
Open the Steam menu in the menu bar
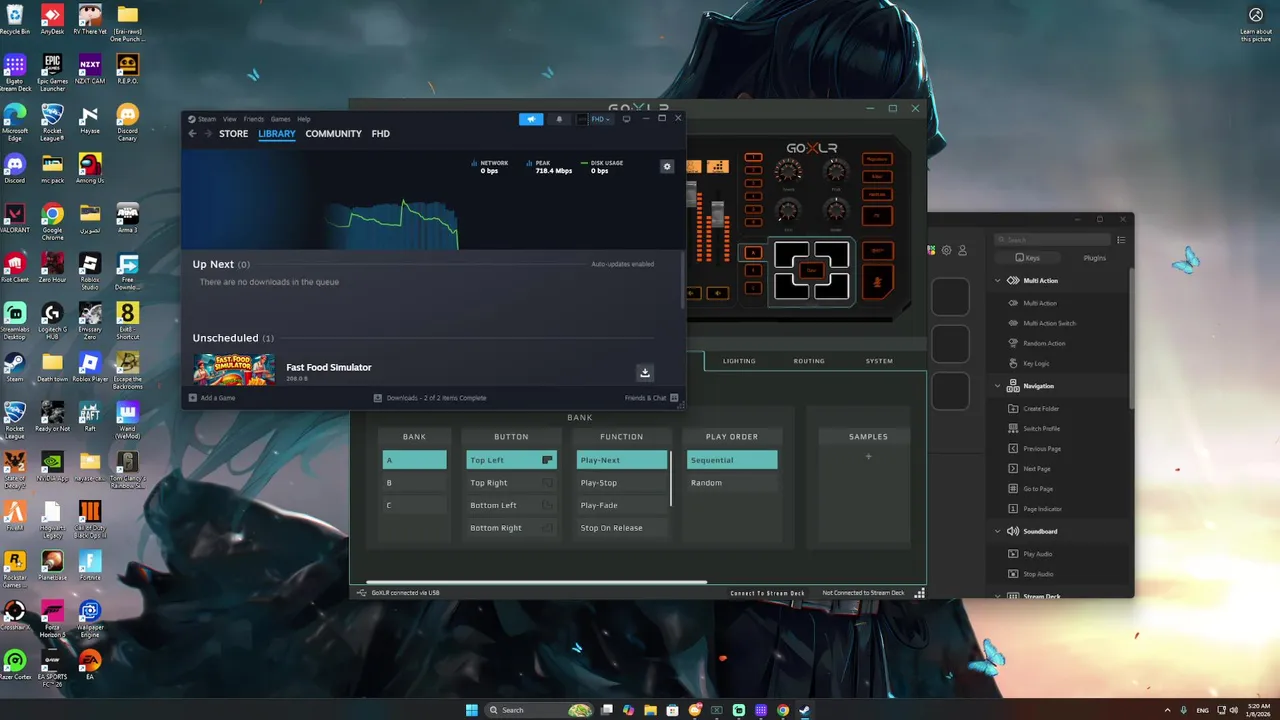pos(206,119)
